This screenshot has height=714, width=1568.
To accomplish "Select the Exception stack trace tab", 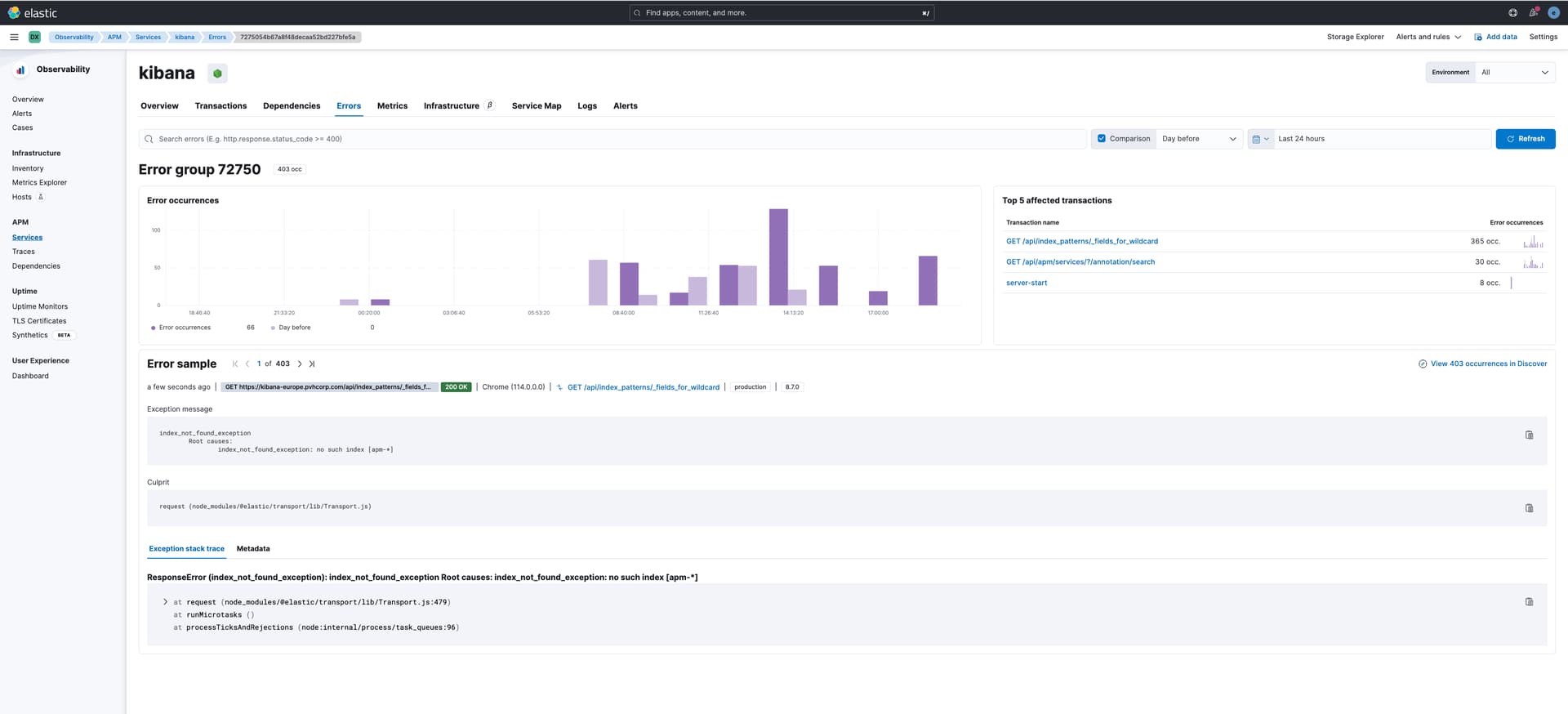I will (186, 549).
